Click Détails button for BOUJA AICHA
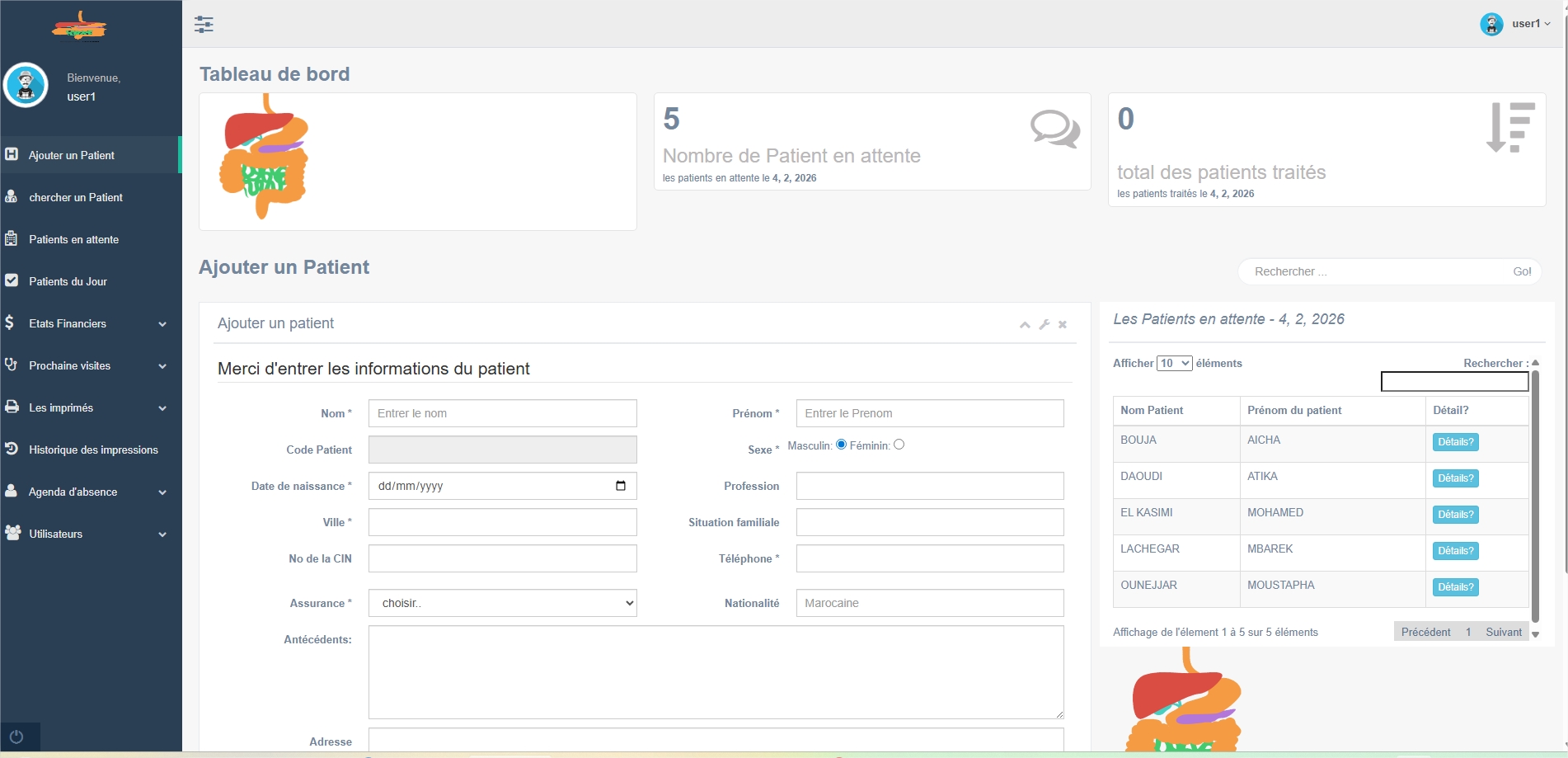Viewport: 1568px width, 758px height. (1455, 442)
